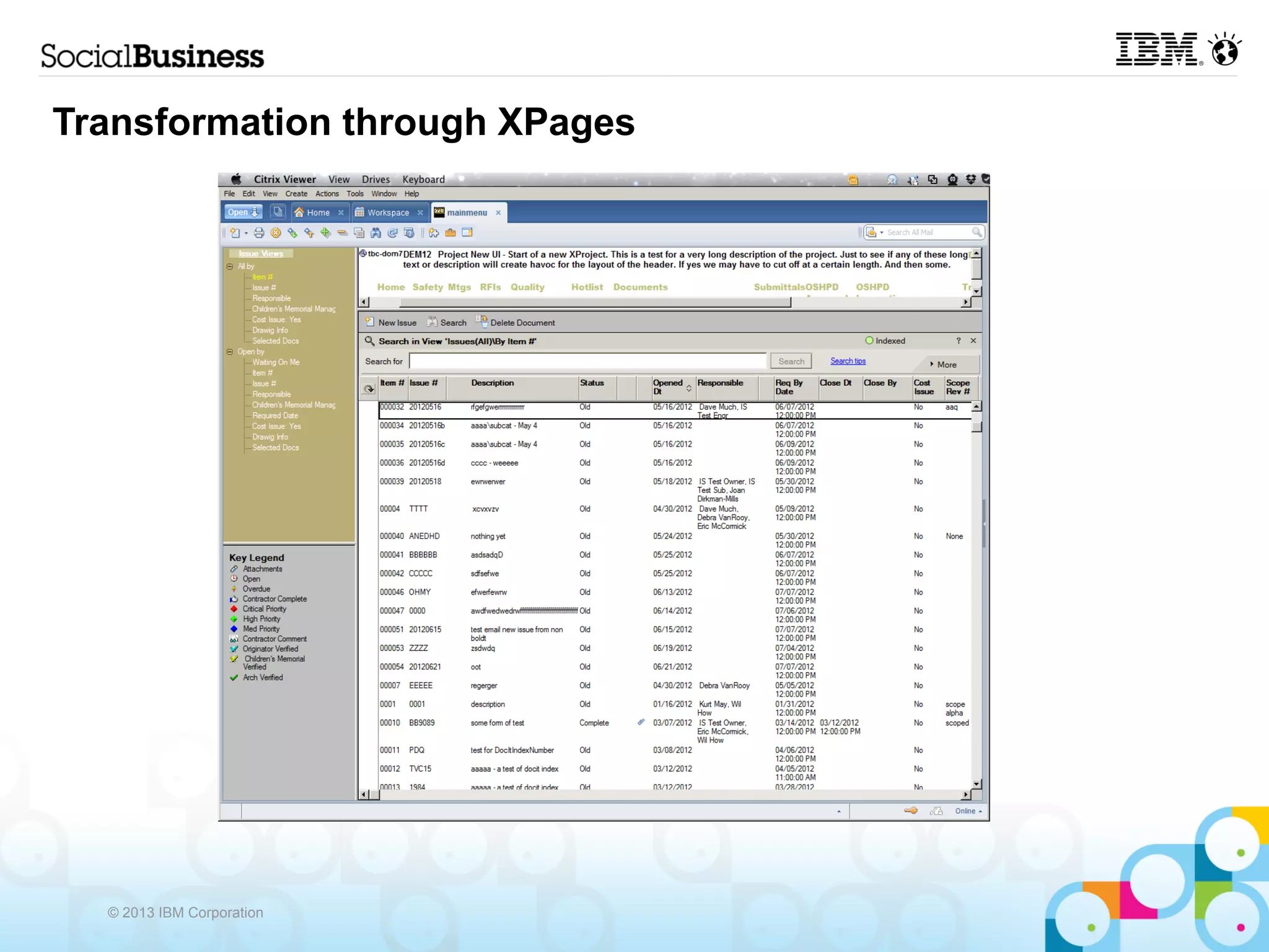Click the magnifier in Search All Mail
Image resolution: width=1269 pixels, height=952 pixels.
pyautogui.click(x=977, y=232)
